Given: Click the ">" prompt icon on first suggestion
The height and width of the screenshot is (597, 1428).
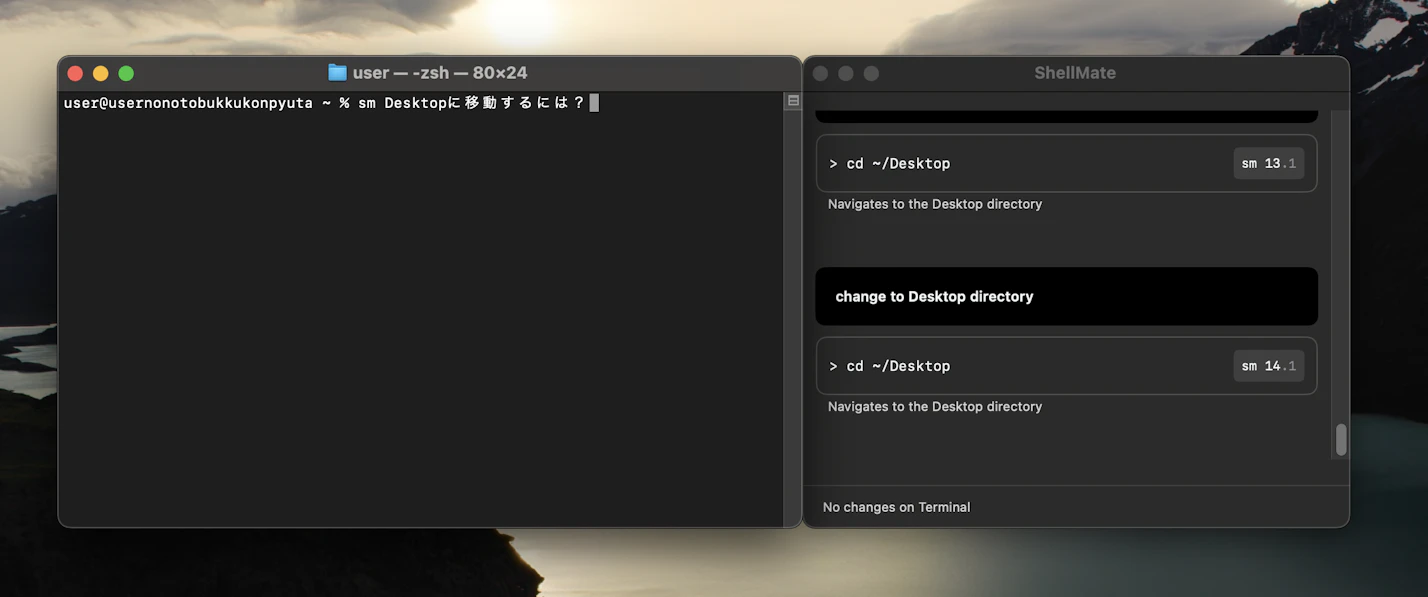Looking at the screenshot, I should [834, 163].
